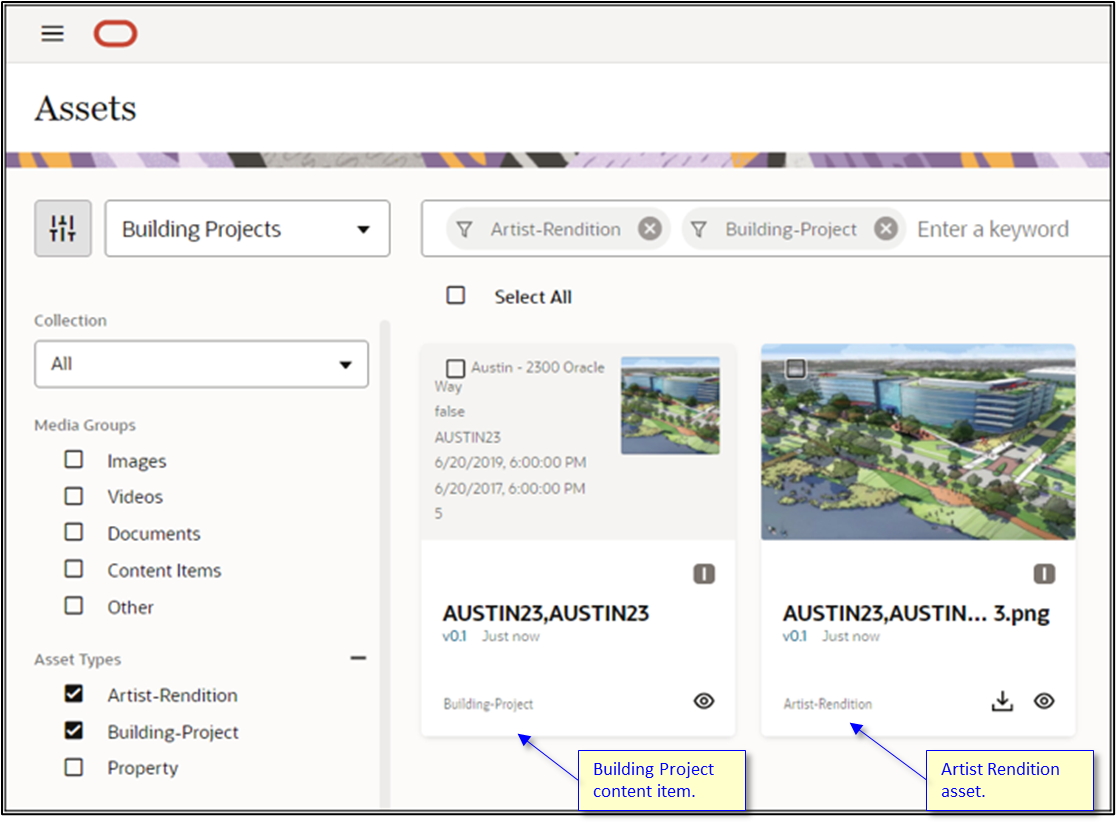Click the hamburger navigation menu icon

pyautogui.click(x=51, y=33)
